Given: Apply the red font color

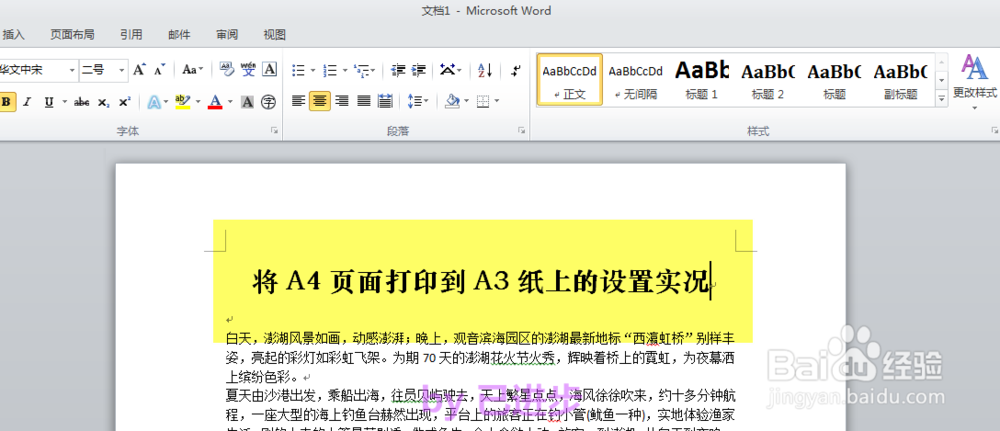Looking at the screenshot, I should point(215,102).
